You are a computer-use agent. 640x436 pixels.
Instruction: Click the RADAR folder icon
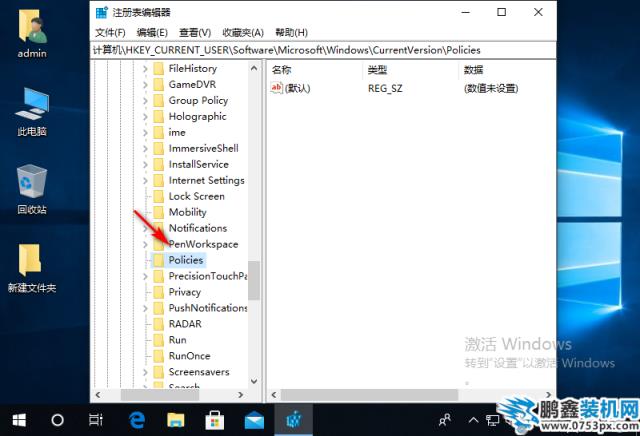click(x=159, y=324)
